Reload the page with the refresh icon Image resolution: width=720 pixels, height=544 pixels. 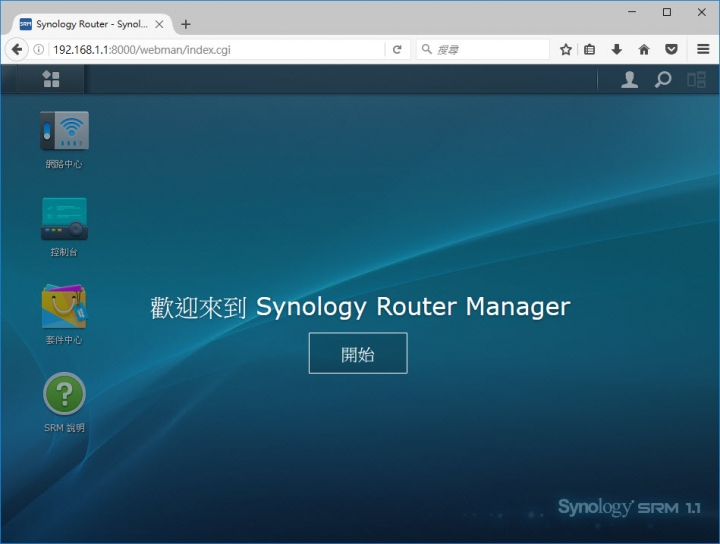coord(397,49)
